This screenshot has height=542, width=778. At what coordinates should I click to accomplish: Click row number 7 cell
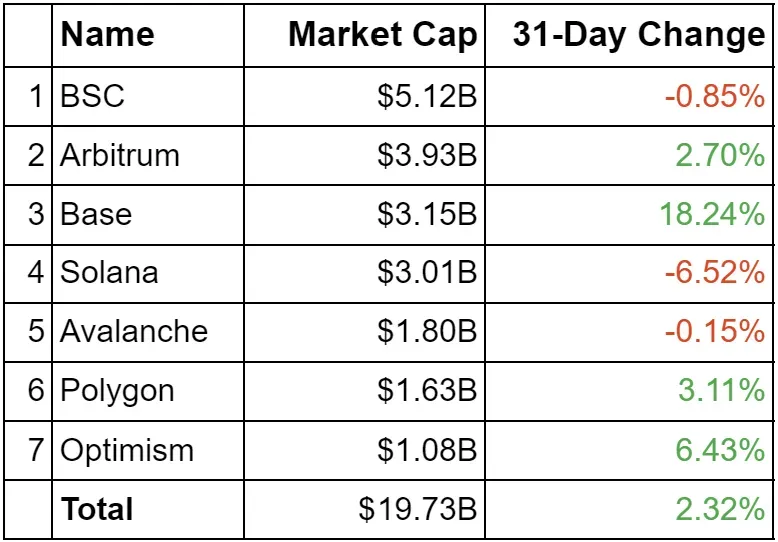pyautogui.click(x=36, y=449)
